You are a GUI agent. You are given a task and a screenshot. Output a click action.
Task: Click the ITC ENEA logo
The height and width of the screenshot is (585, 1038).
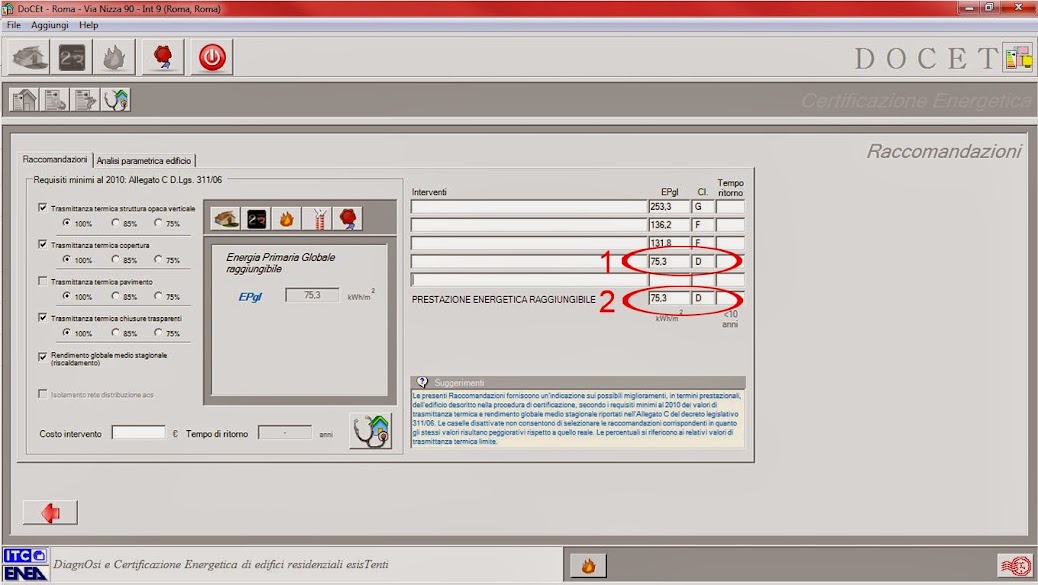pyautogui.click(x=25, y=564)
